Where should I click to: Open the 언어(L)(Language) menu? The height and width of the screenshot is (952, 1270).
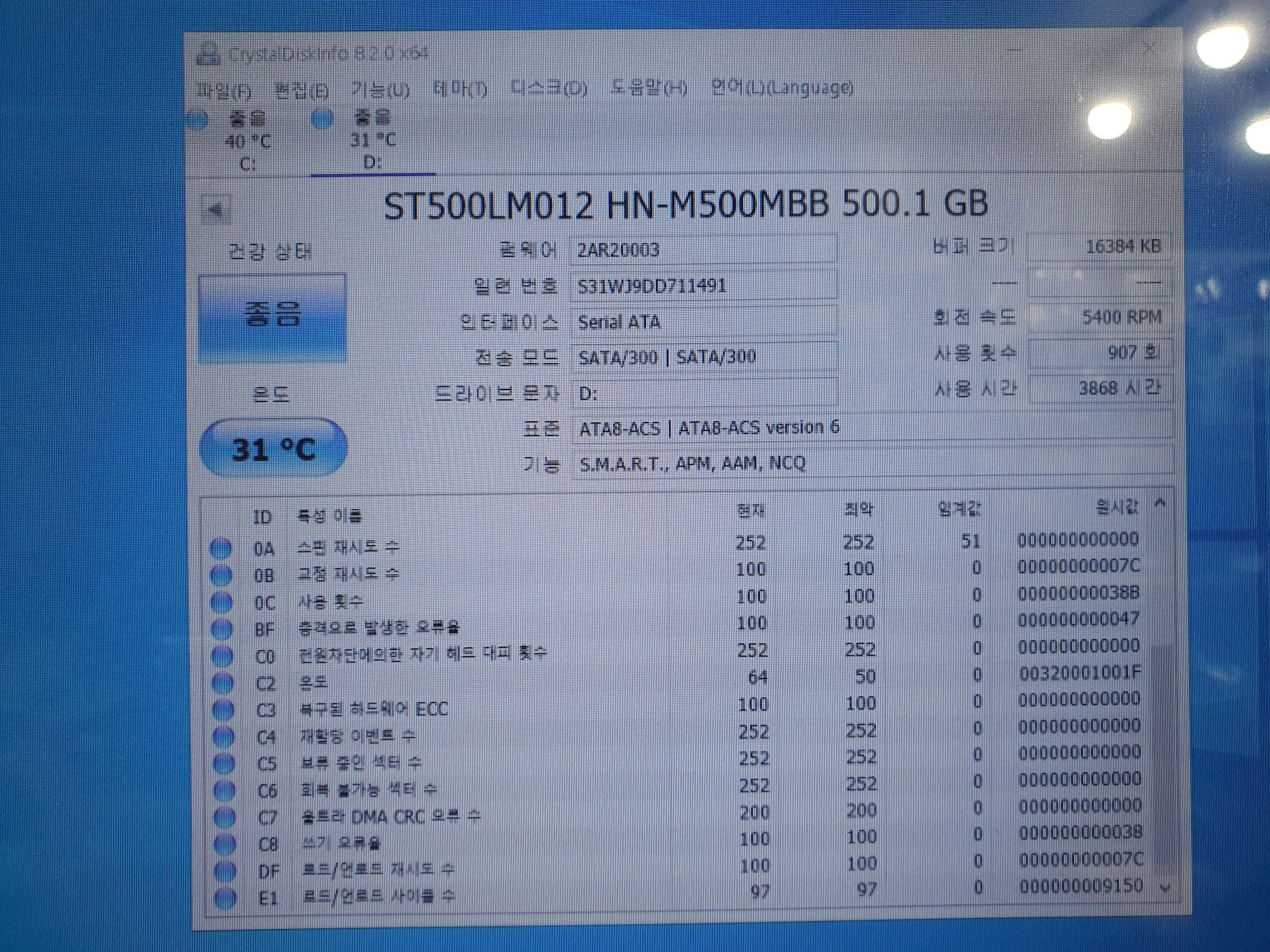pos(782,87)
